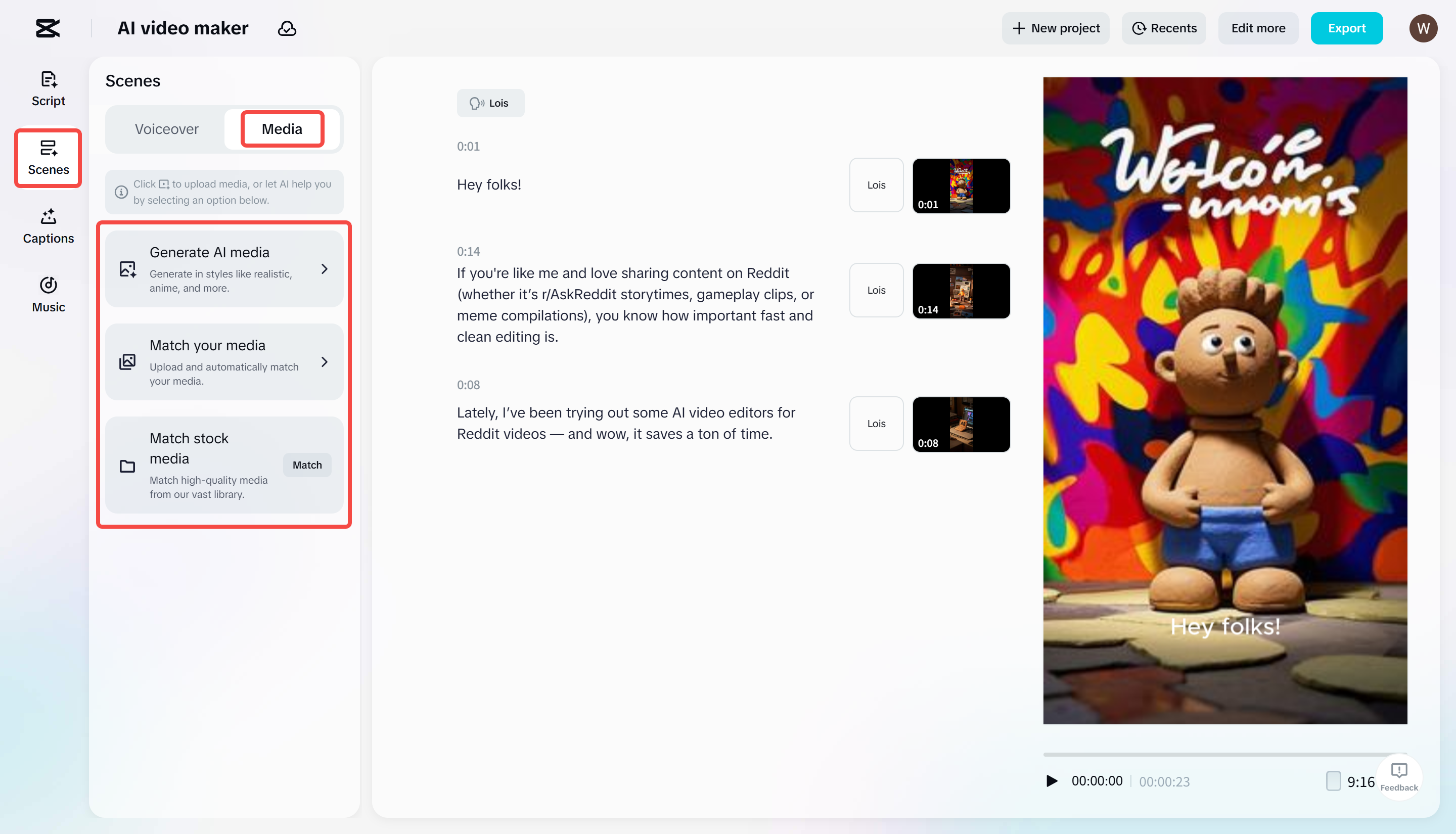Image resolution: width=1456 pixels, height=834 pixels.
Task: Expand Generate AI media option
Action: coord(224,268)
